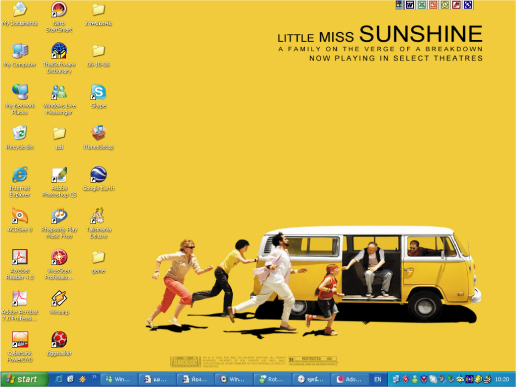Open the 06-10-06 folder
Screen dimensions: 516x387
point(98,55)
